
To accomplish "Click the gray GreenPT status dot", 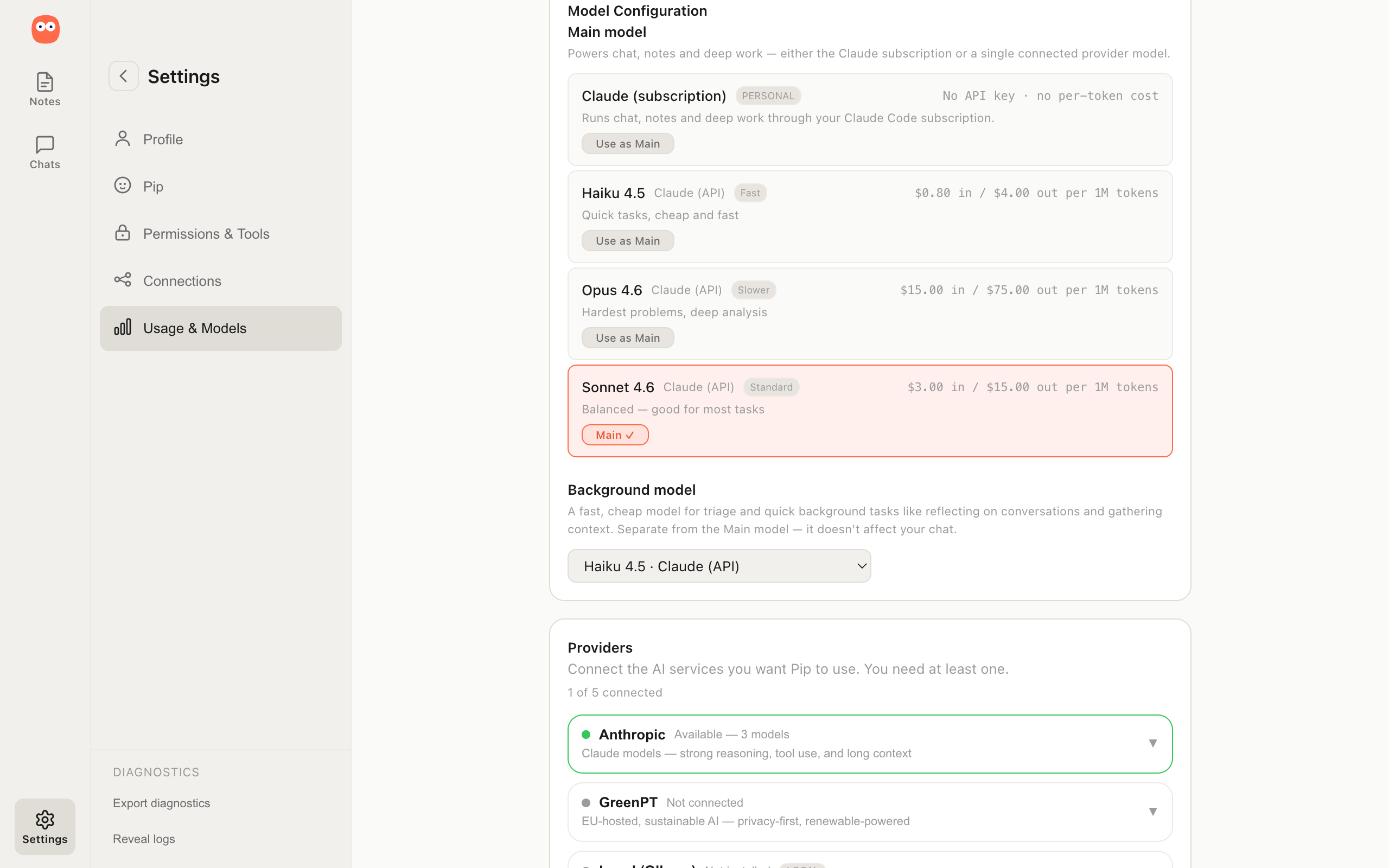I will (x=585, y=802).
